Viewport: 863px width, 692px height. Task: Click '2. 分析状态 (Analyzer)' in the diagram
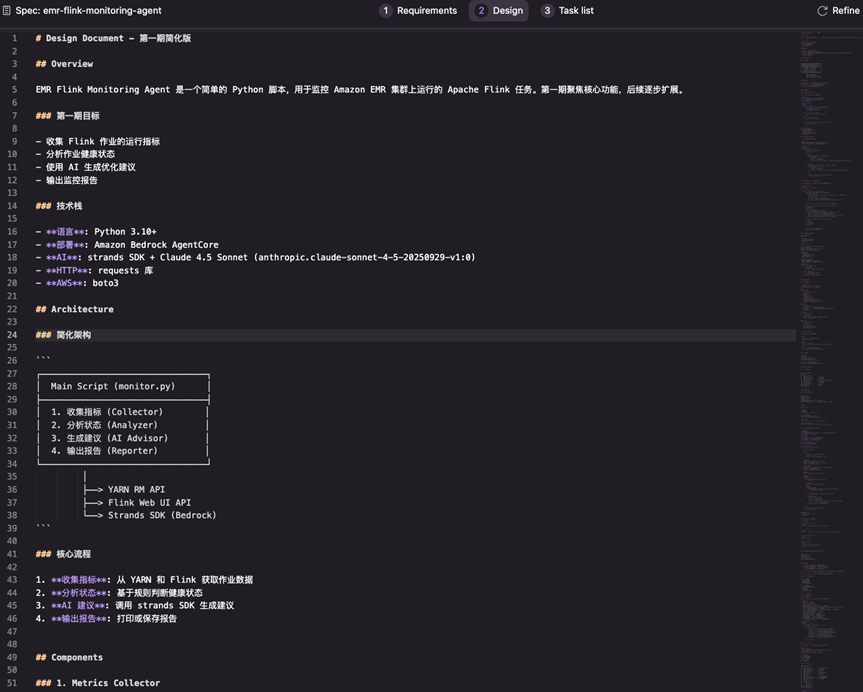pos(105,425)
